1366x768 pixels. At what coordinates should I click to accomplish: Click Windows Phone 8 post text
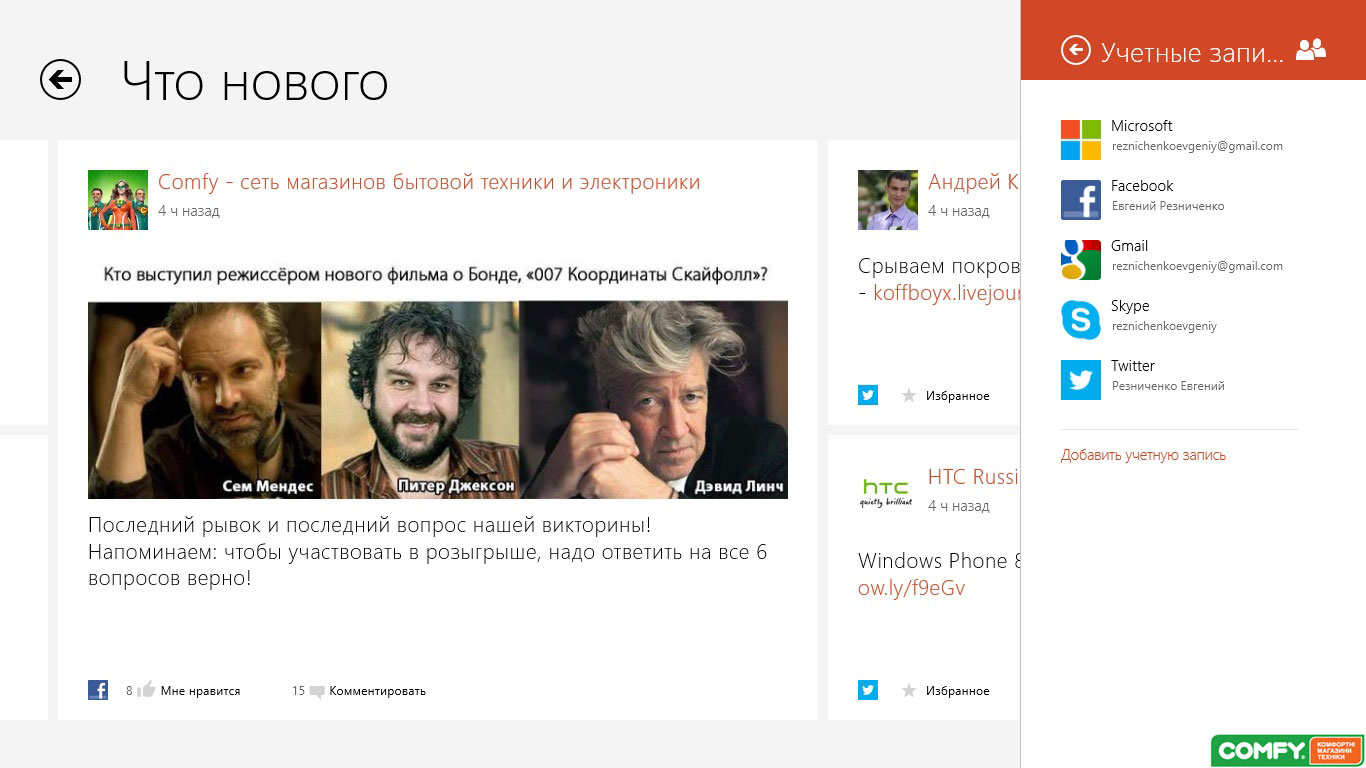[939, 561]
